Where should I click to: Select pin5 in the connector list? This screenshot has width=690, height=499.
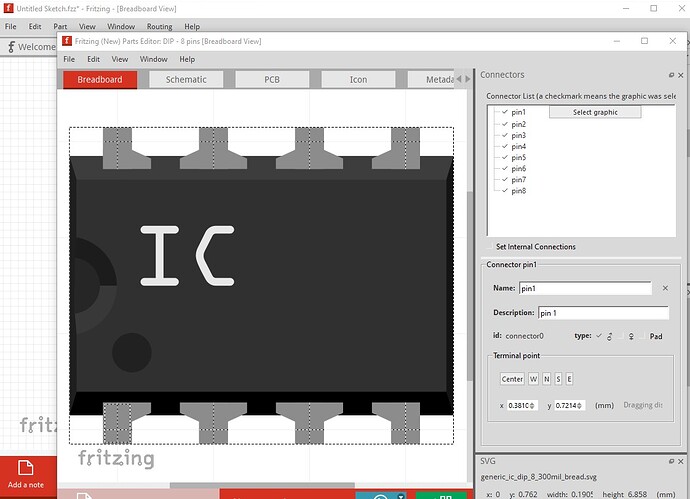pyautogui.click(x=518, y=157)
